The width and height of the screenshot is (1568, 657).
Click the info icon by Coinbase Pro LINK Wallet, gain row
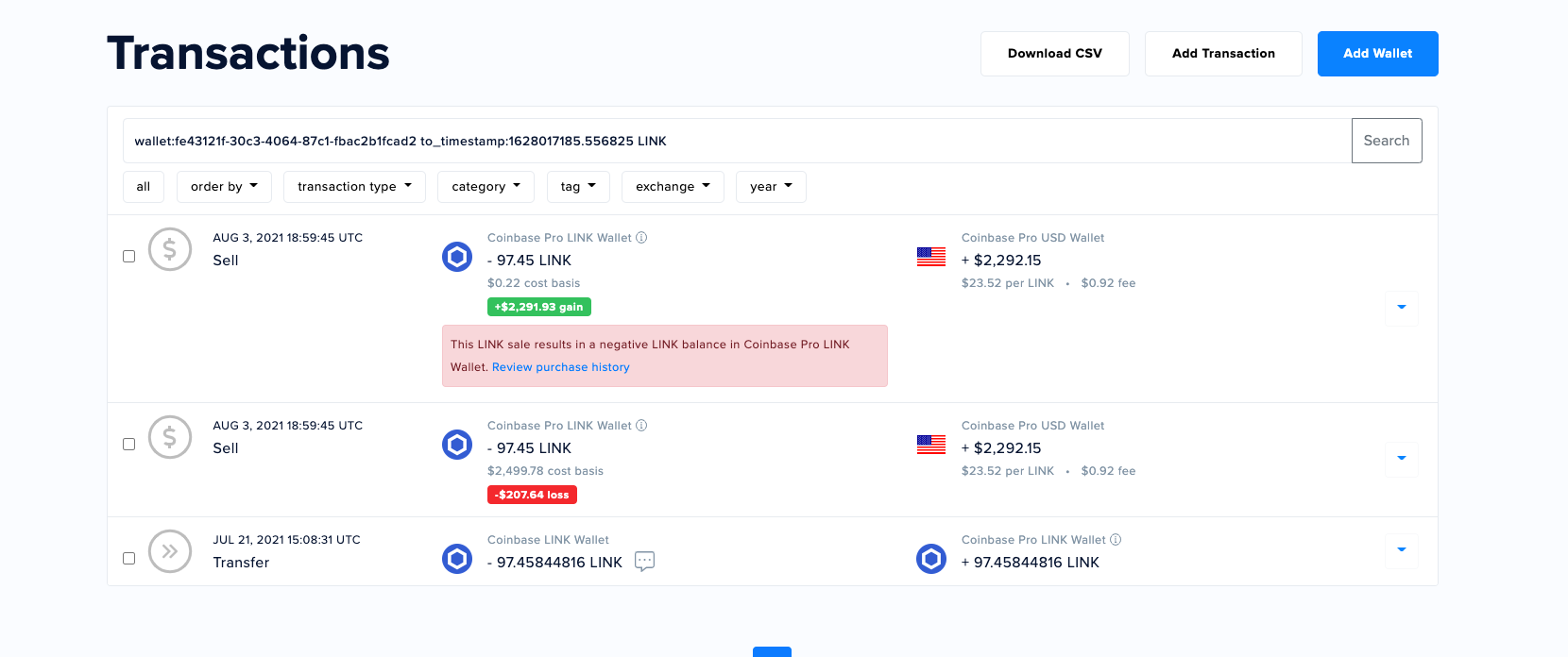(641, 238)
